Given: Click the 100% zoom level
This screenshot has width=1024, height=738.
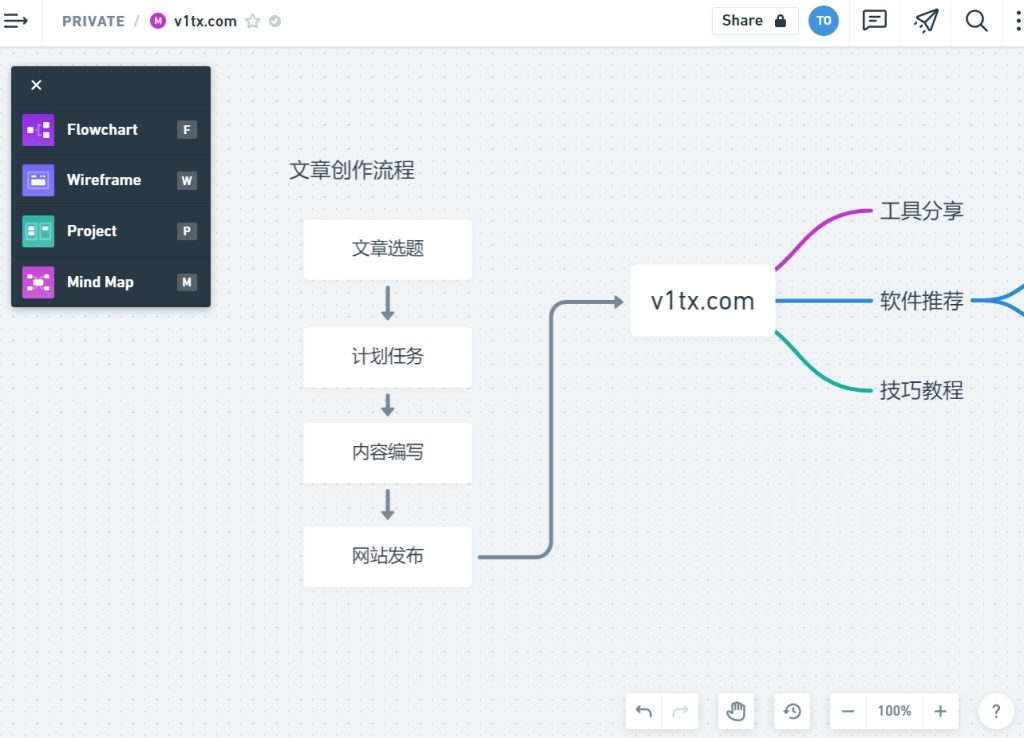Looking at the screenshot, I should click(894, 711).
